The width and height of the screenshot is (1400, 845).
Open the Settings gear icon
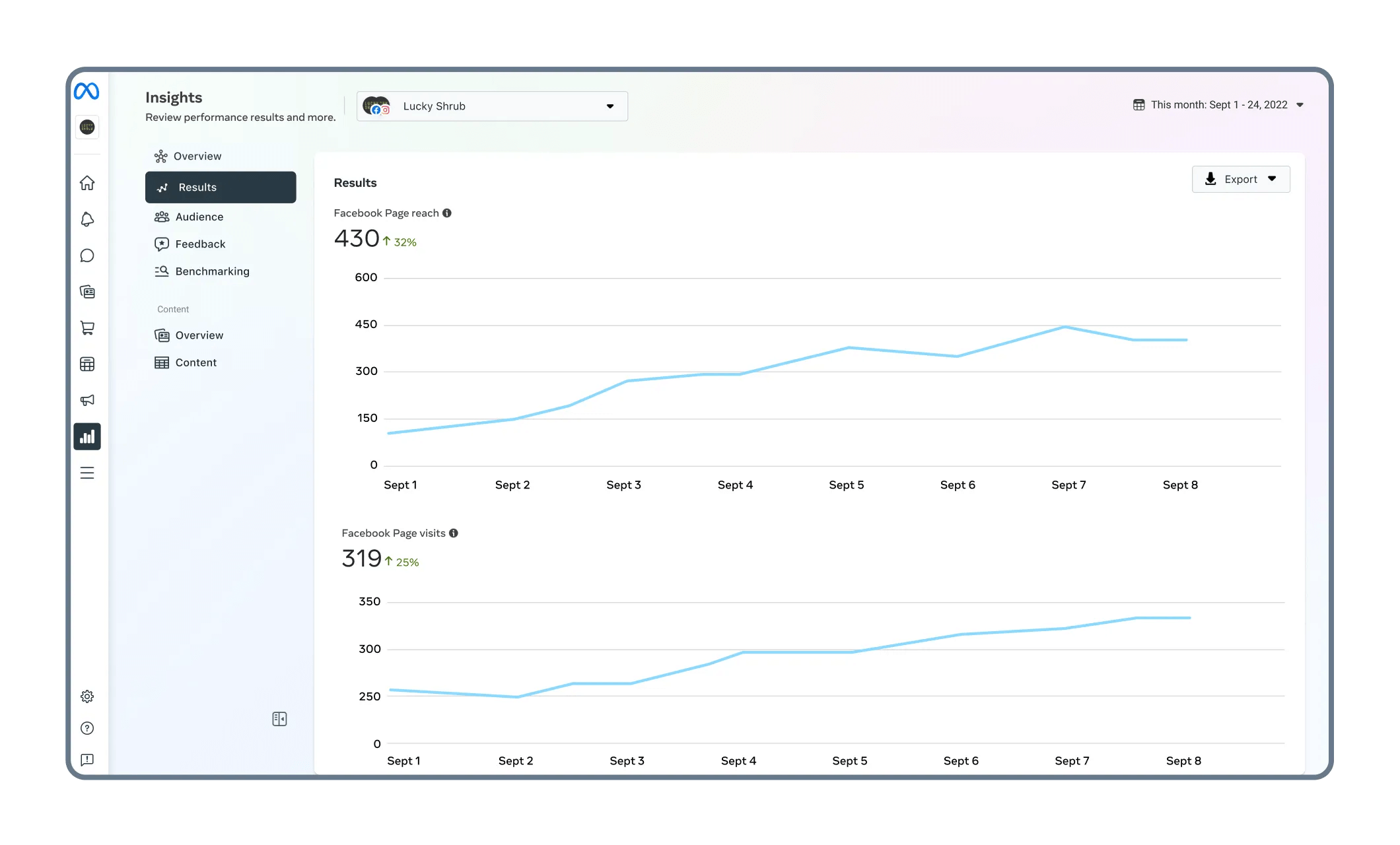pos(87,696)
